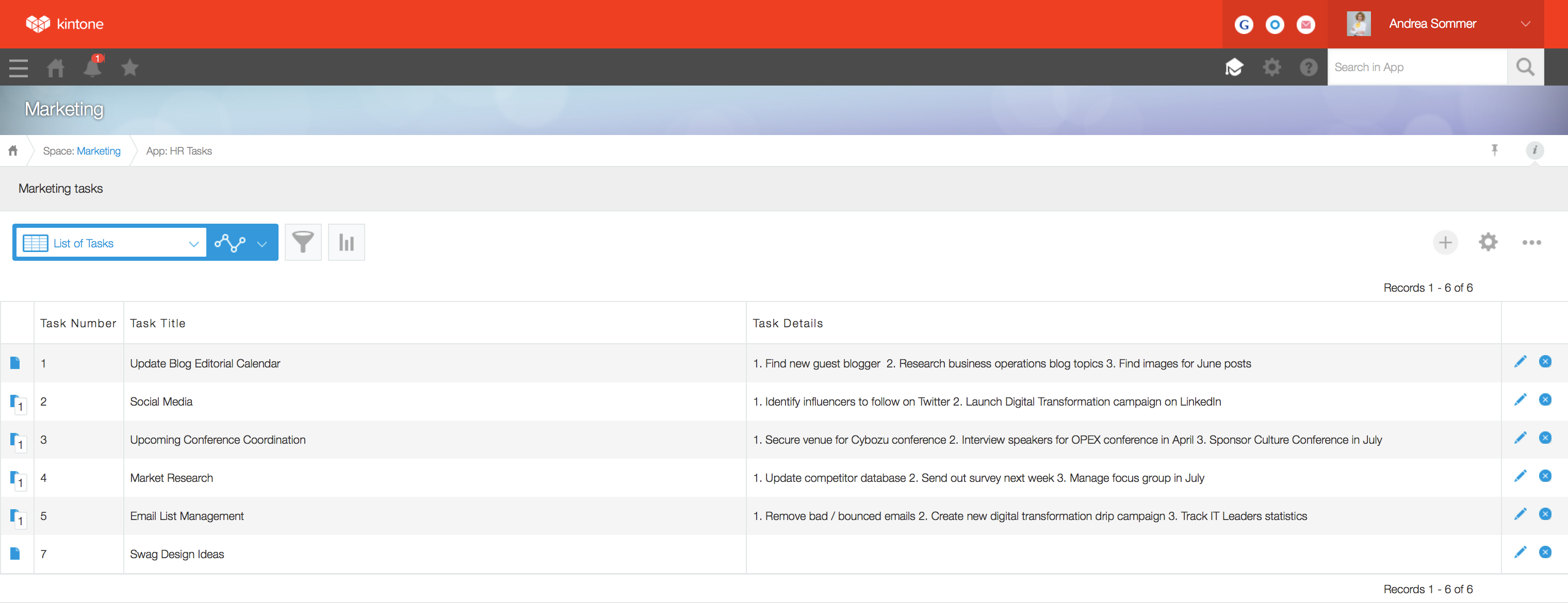Expand the List of Tasks view dropdown
The height and width of the screenshot is (603, 1568).
(x=111, y=243)
